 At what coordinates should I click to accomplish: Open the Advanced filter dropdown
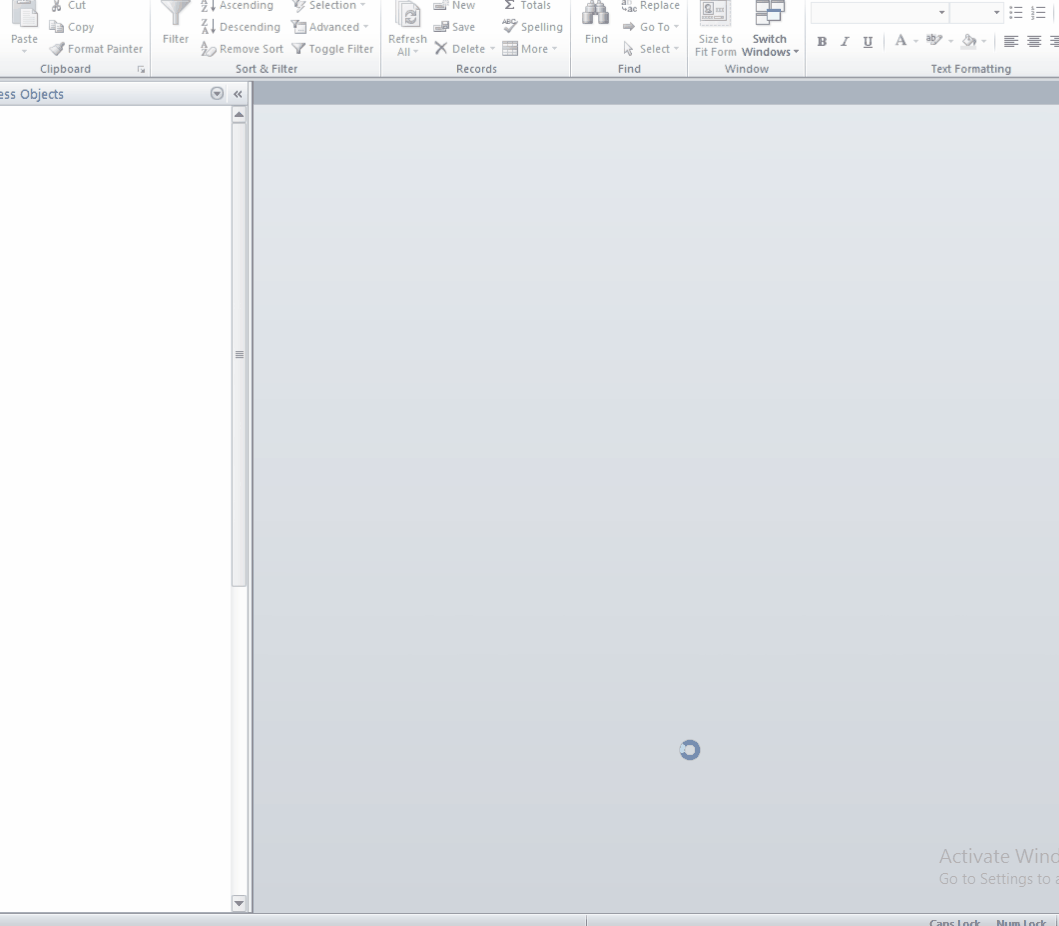click(x=330, y=27)
